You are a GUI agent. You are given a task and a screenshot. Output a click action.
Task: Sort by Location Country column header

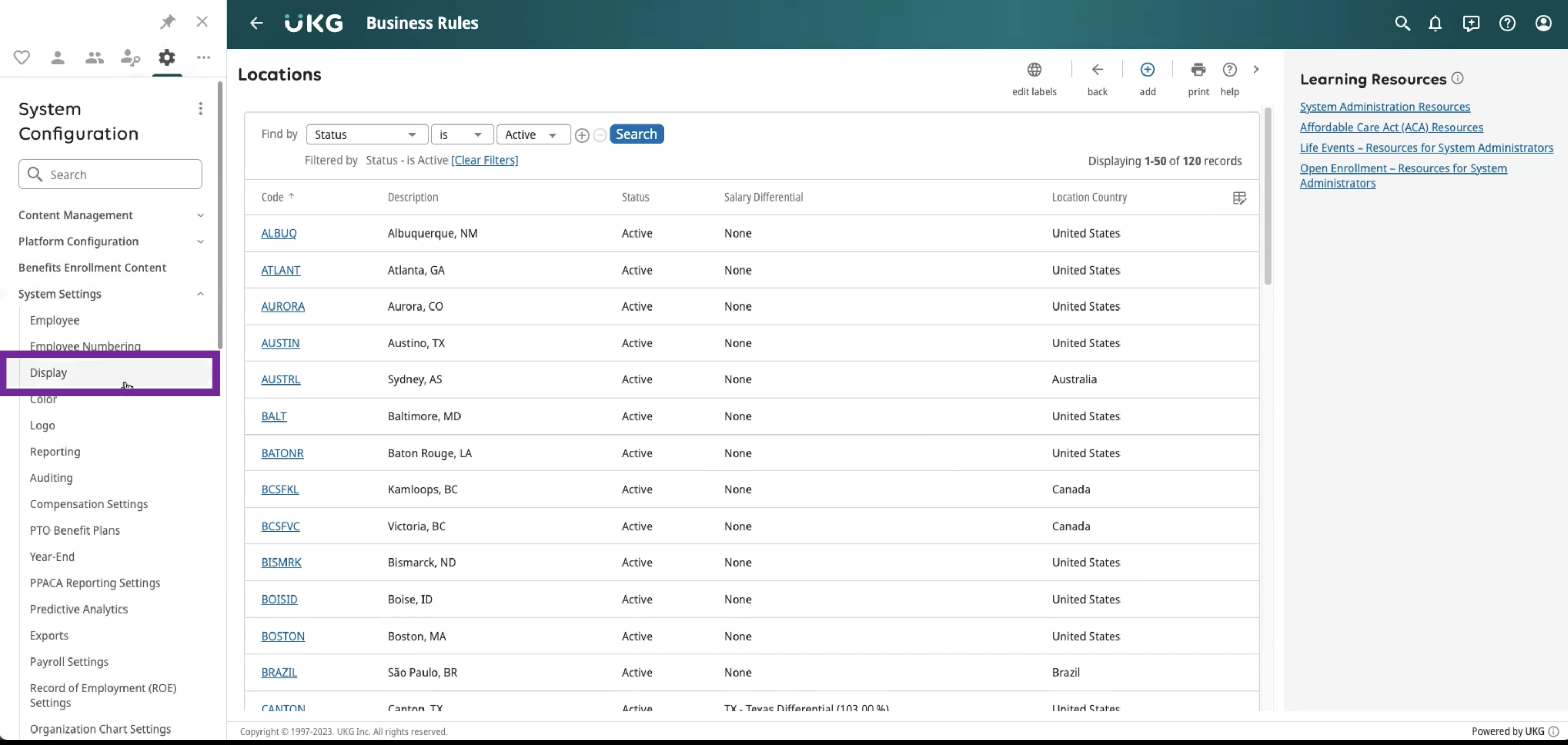(x=1090, y=196)
